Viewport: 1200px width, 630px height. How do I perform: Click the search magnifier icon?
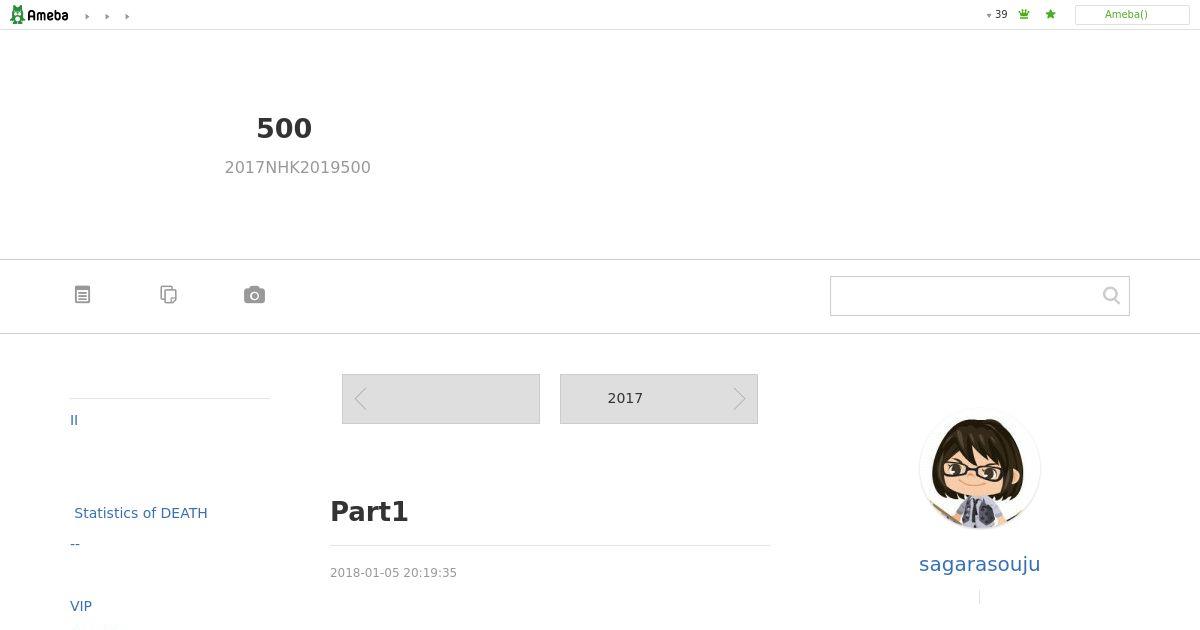point(1111,295)
